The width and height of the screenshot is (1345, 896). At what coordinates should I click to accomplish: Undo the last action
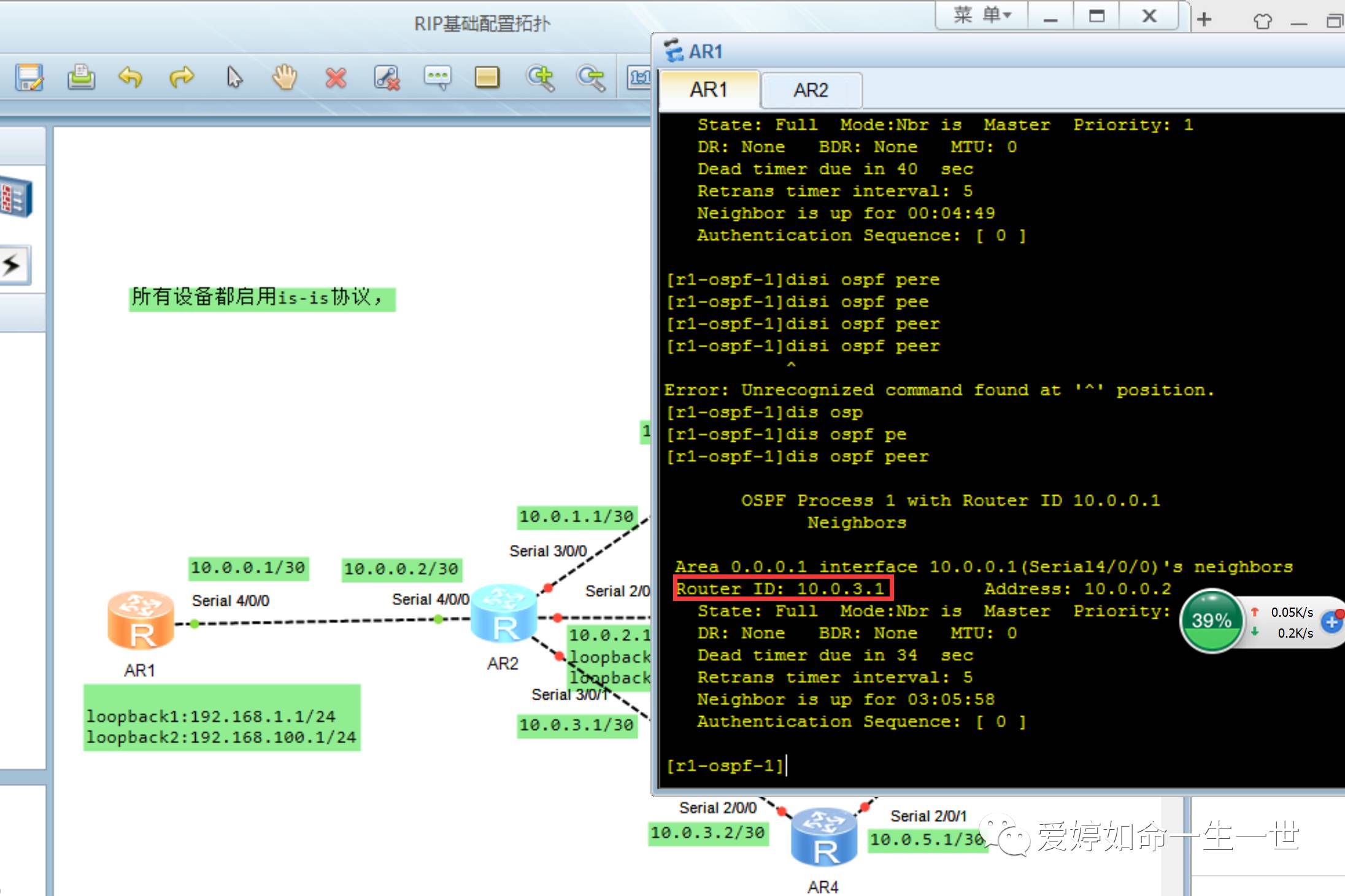[130, 78]
